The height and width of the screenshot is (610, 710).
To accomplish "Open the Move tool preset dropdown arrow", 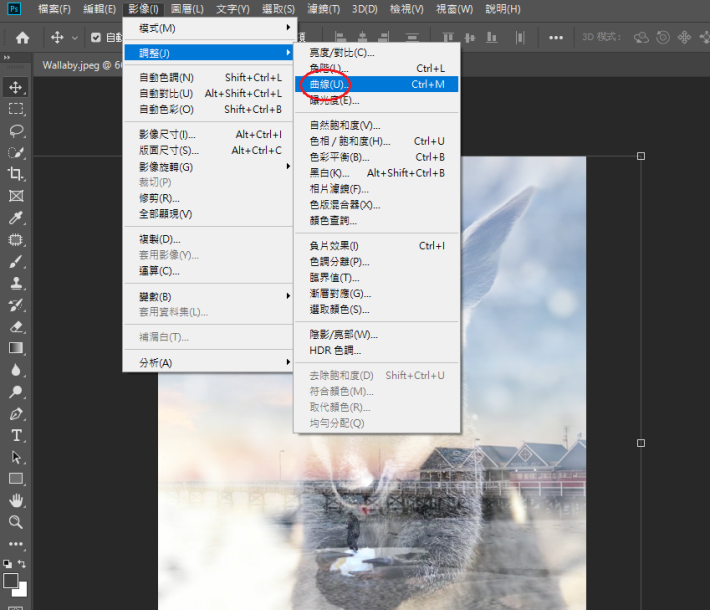I will [75, 38].
